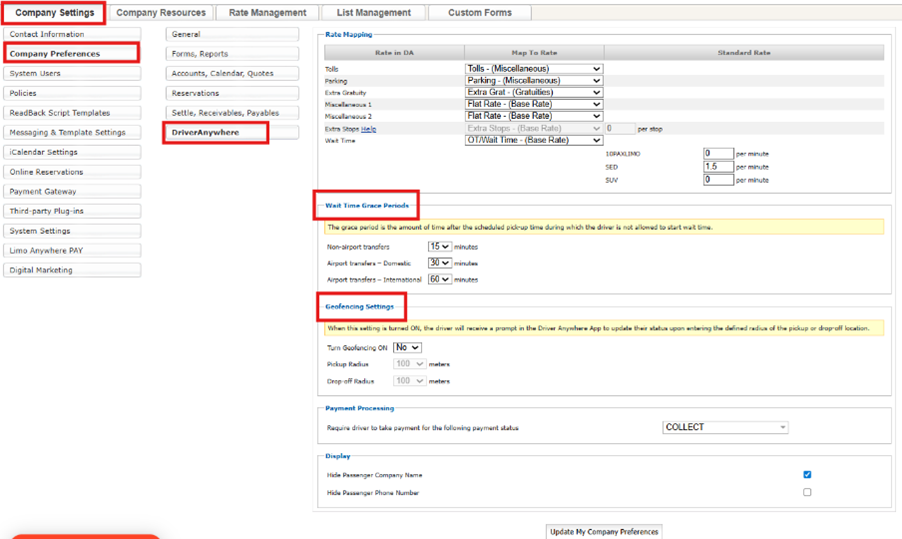Open the Rate Management tab

tap(267, 13)
